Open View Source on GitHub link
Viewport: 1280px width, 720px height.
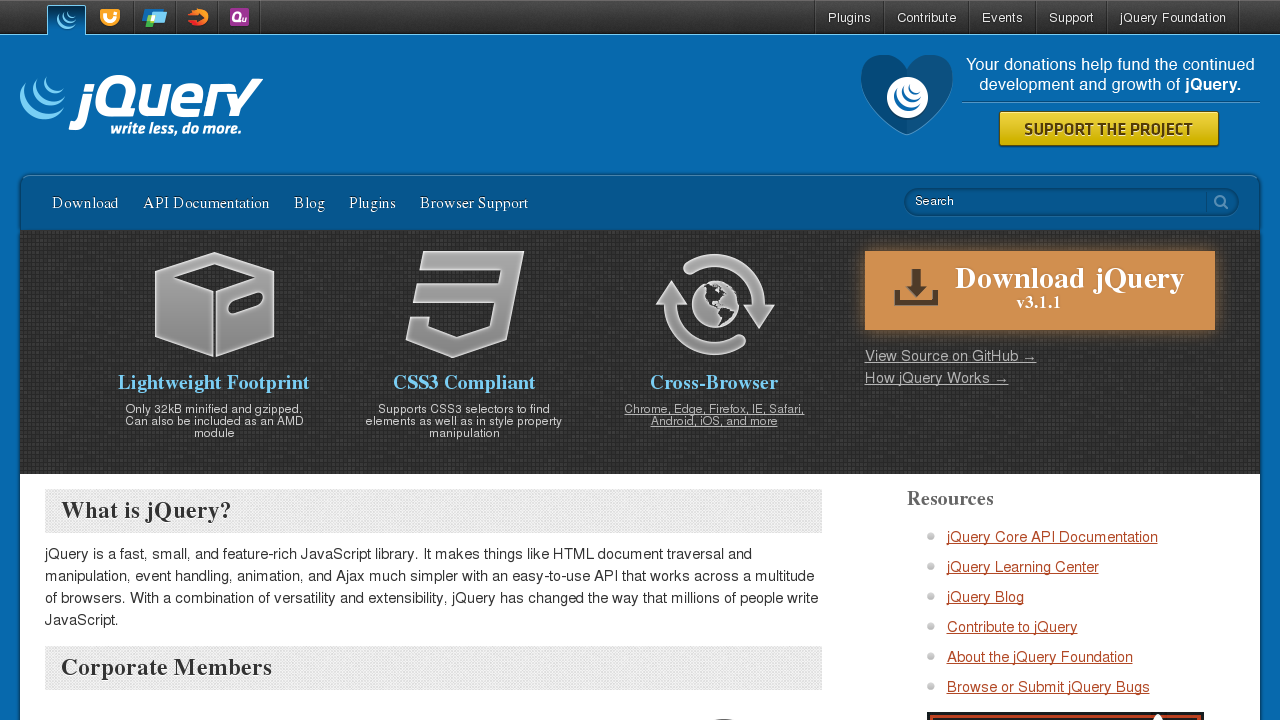coord(950,356)
